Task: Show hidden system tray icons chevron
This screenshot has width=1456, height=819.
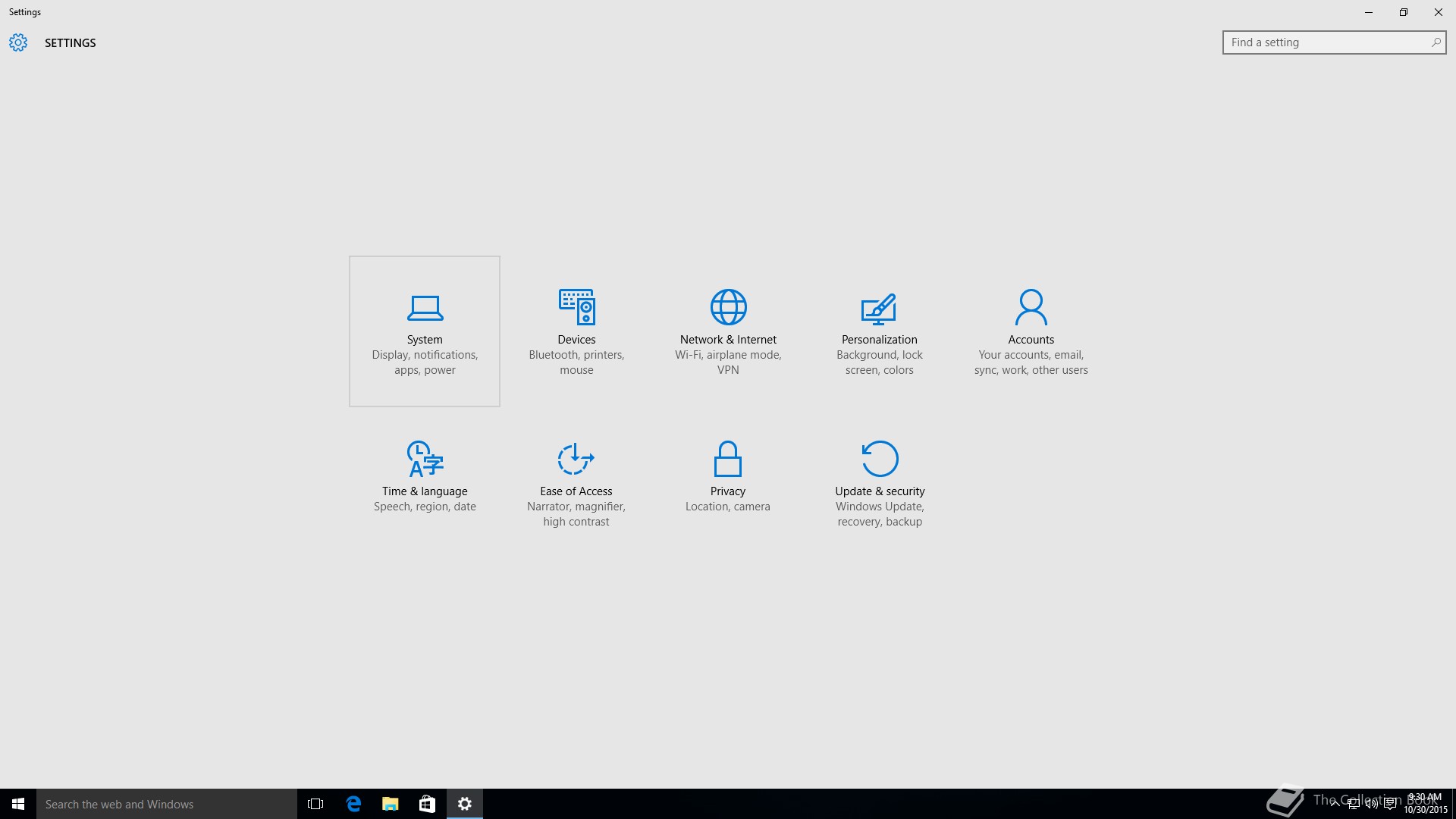Action: 1335,804
